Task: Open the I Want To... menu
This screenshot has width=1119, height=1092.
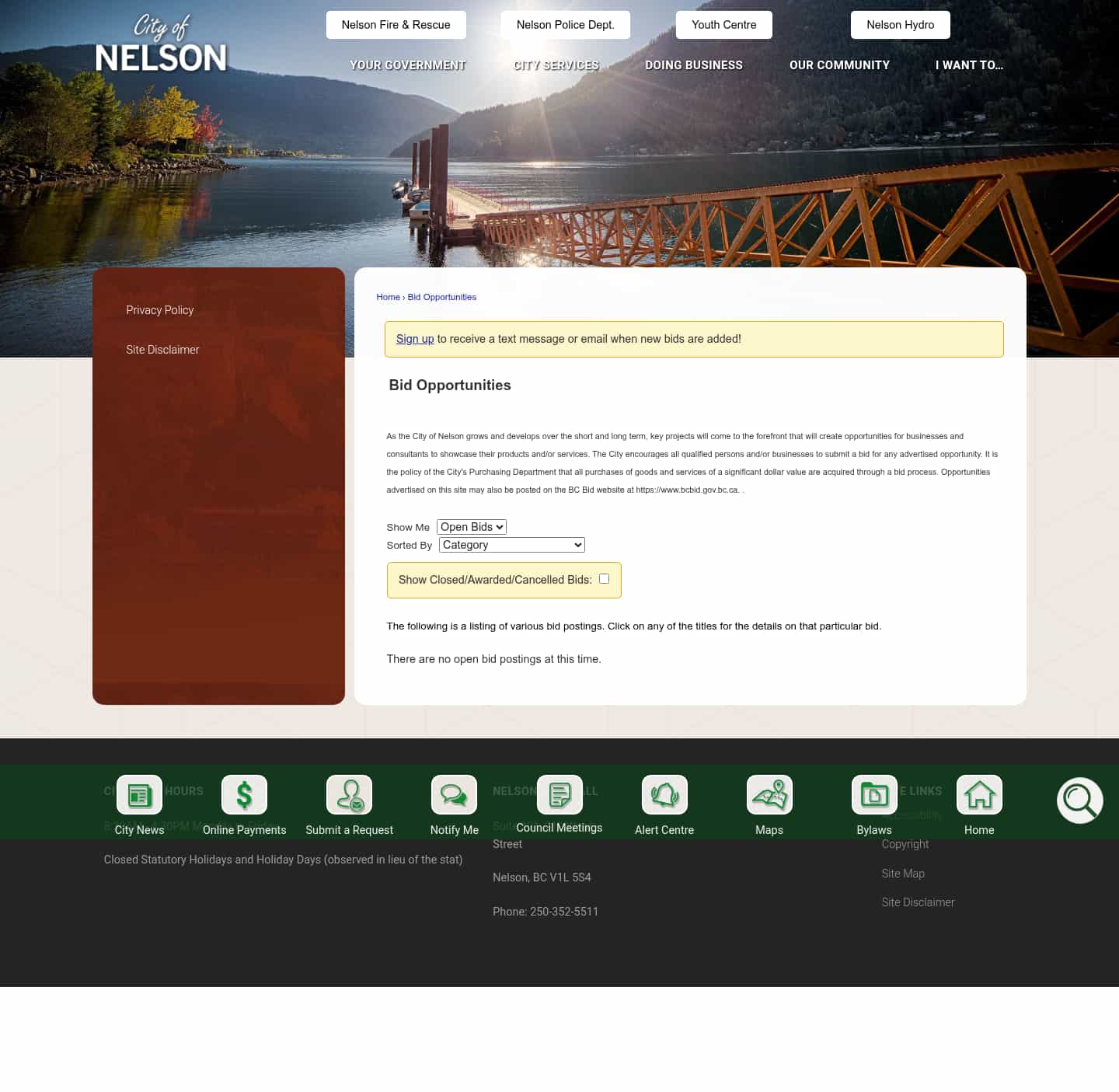Action: [x=969, y=65]
